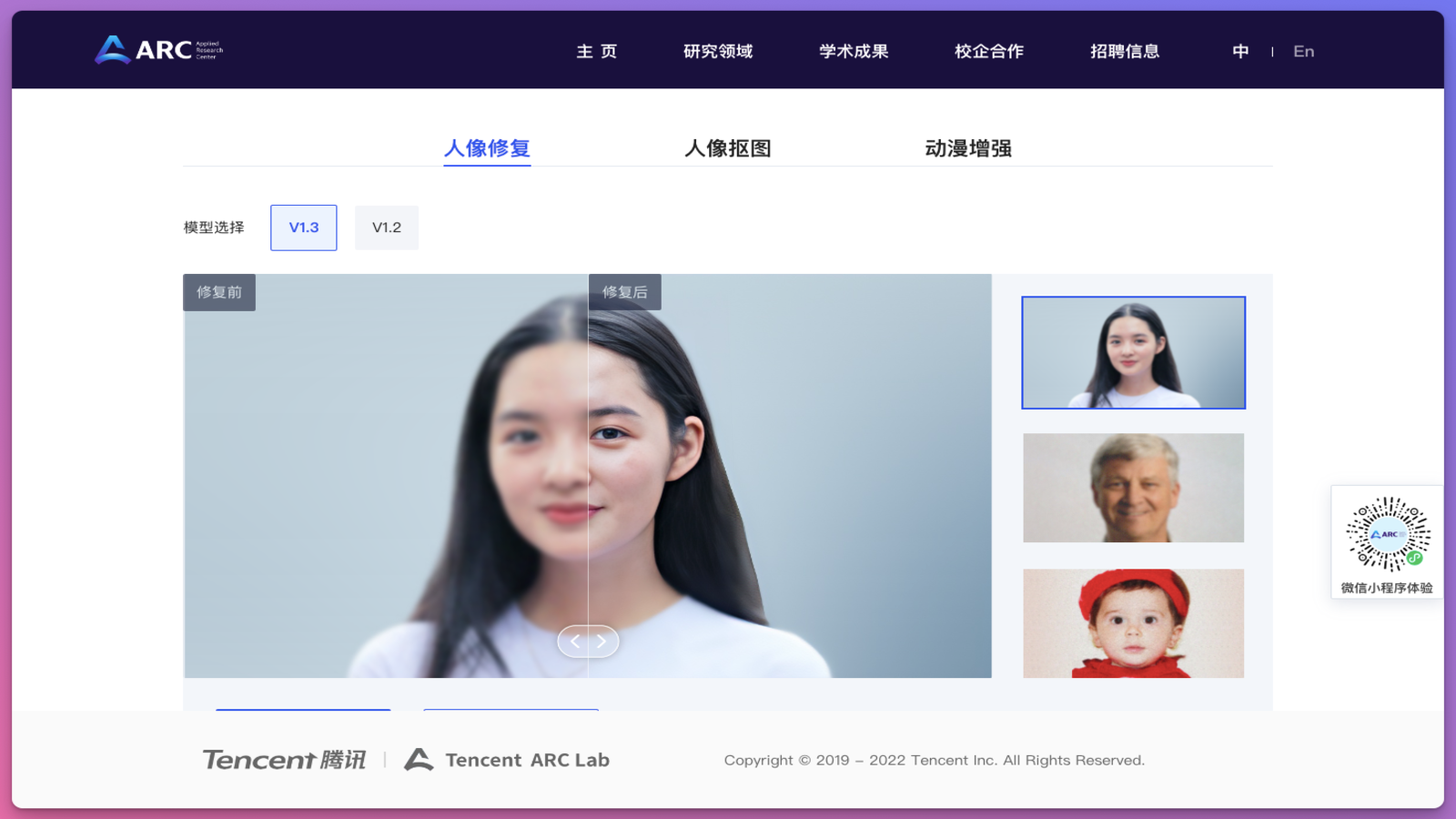Viewport: 1456px width, 819px height.
Task: Click the WeChat mini program QR code
Action: [x=1388, y=534]
